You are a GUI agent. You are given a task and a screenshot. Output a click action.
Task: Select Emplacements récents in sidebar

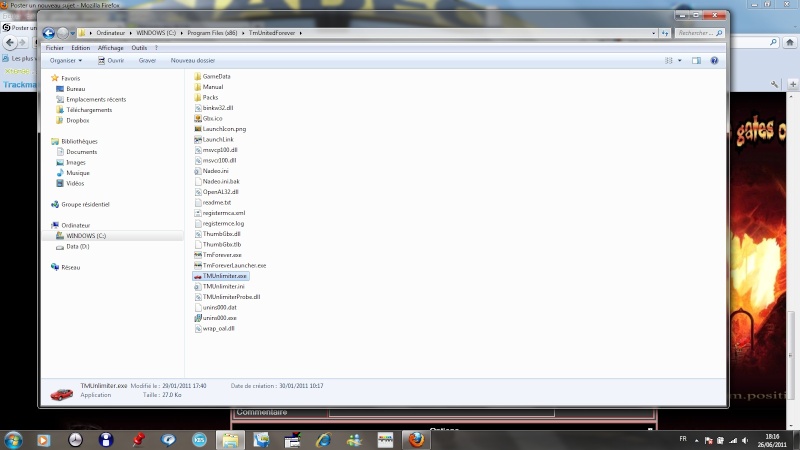pos(96,99)
